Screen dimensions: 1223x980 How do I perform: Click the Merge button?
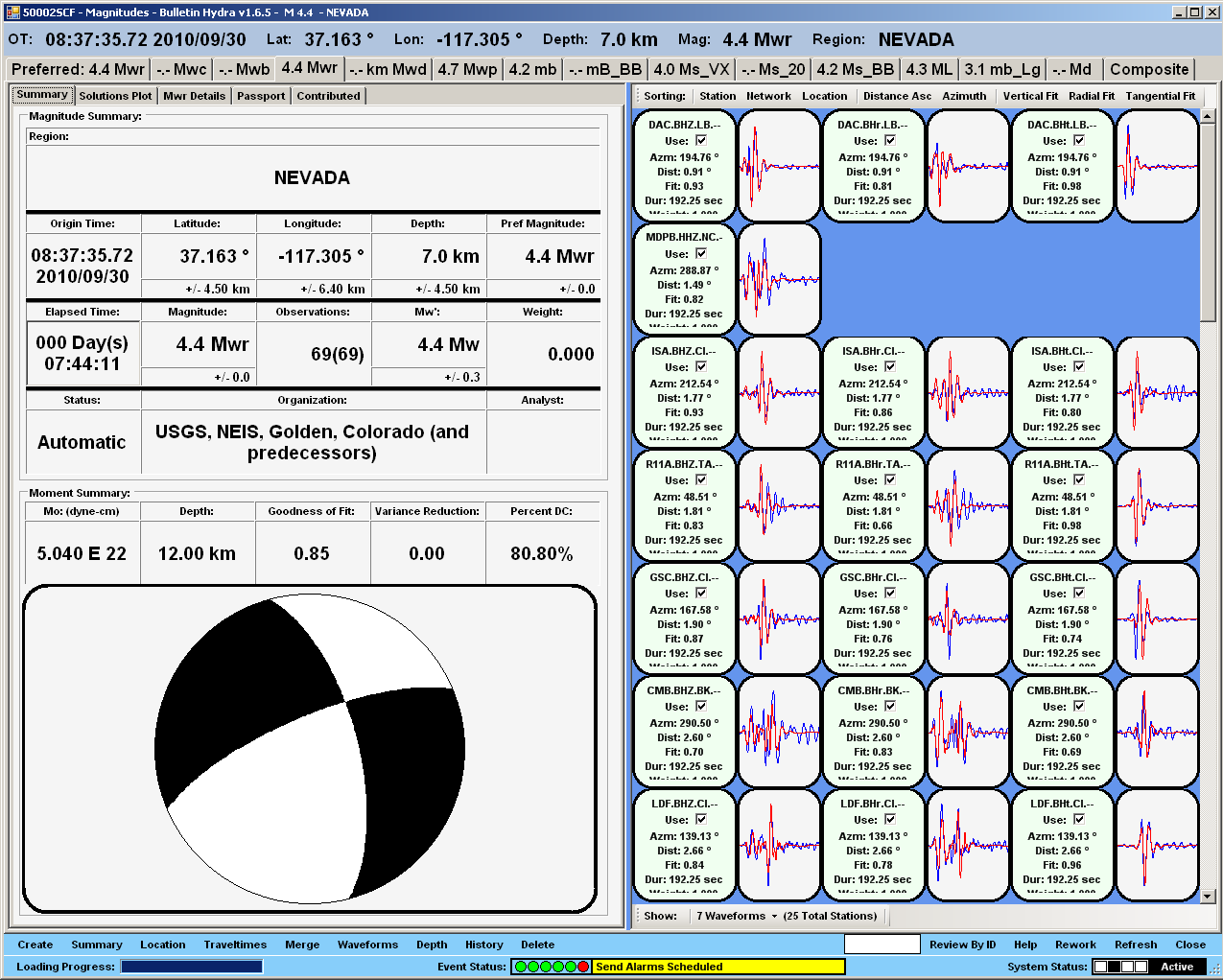pyautogui.click(x=302, y=945)
